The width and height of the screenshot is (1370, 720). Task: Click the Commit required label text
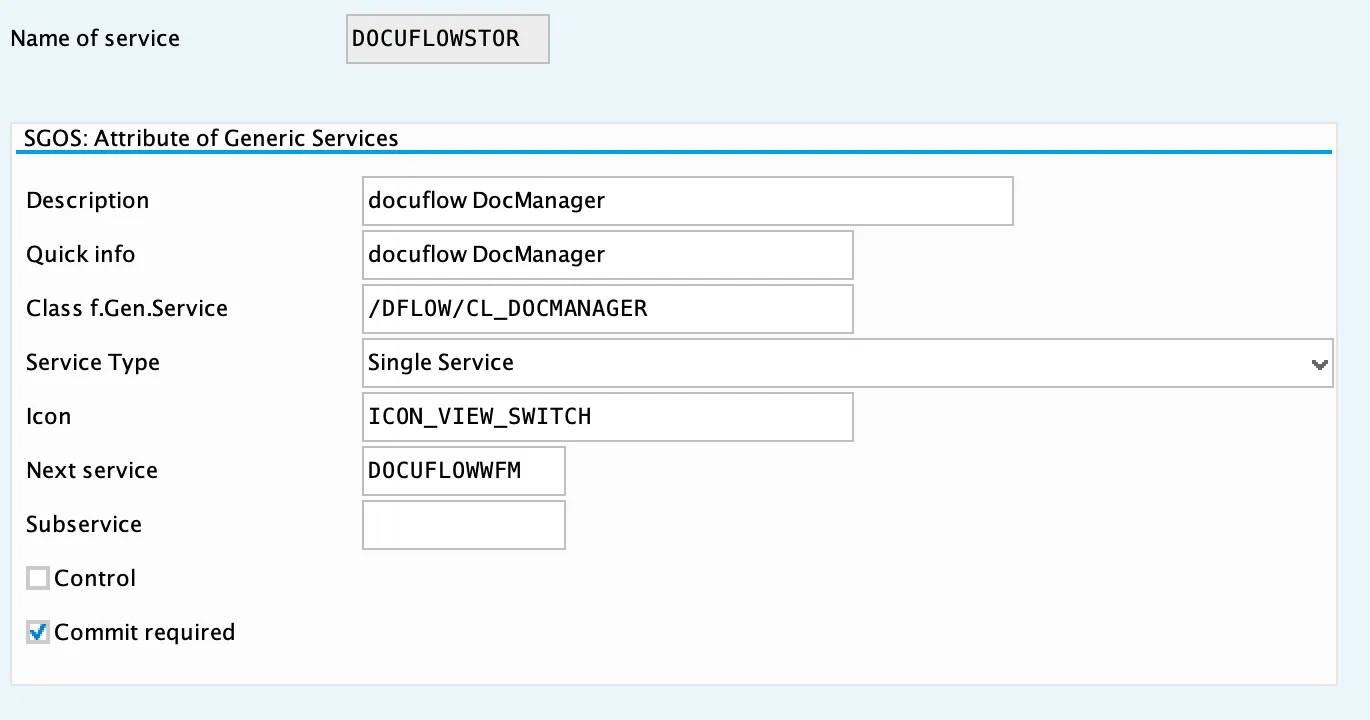click(145, 632)
